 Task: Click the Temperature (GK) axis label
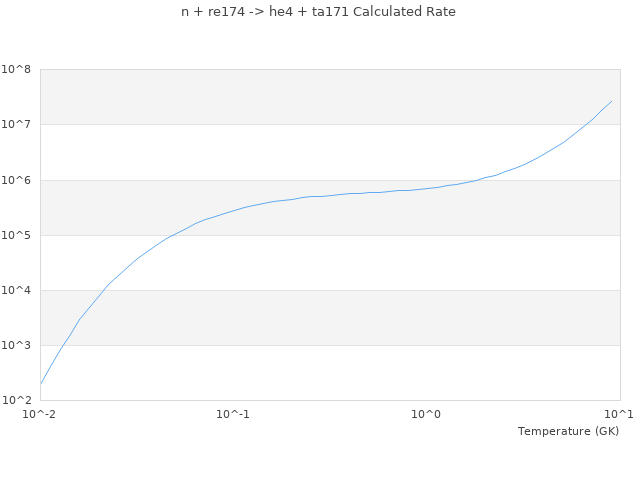point(568,431)
